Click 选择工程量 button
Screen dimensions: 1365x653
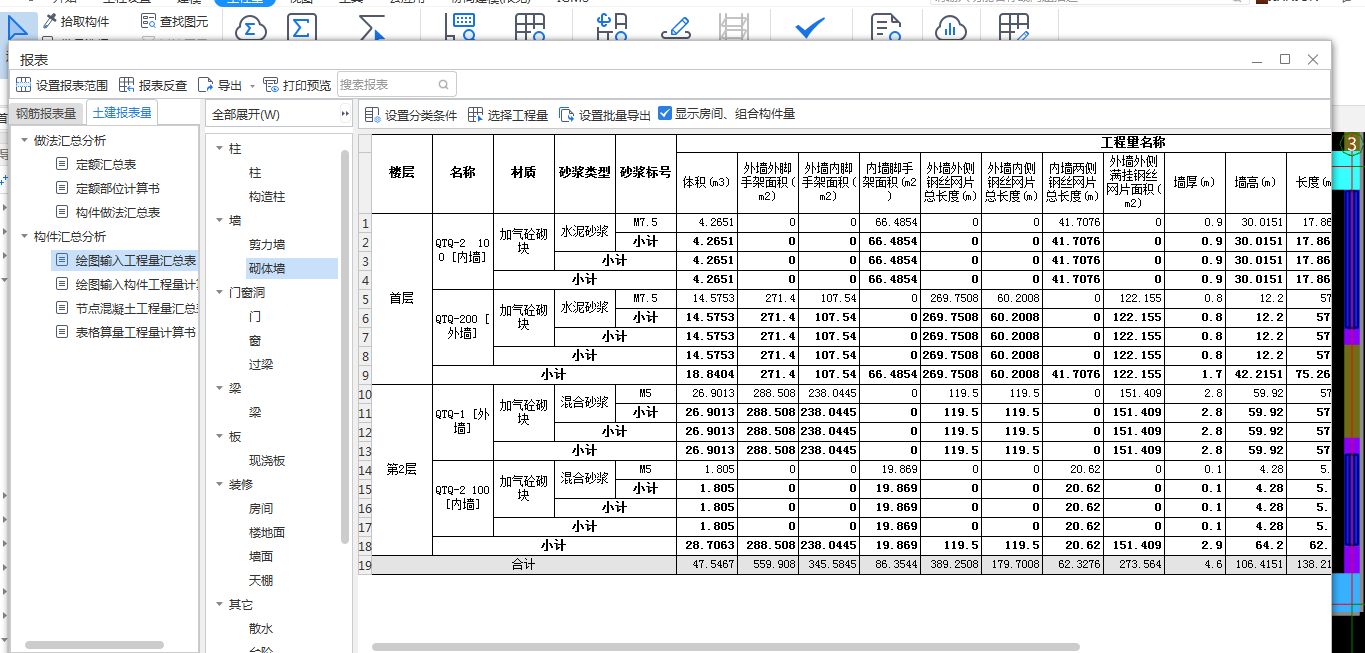508,115
